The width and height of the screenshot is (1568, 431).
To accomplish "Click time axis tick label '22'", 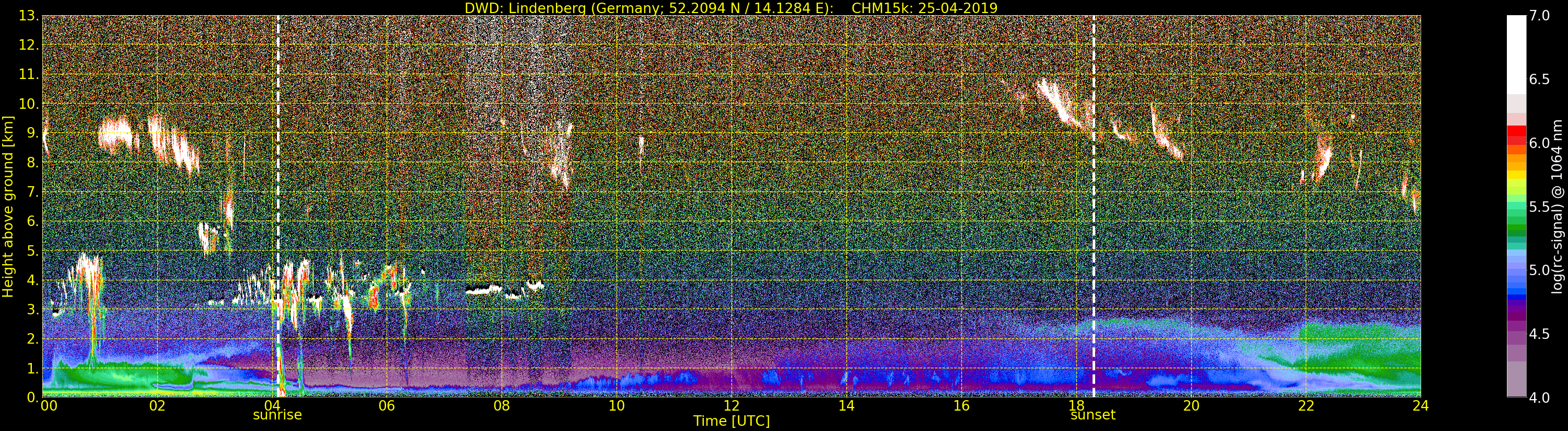I will [1306, 406].
